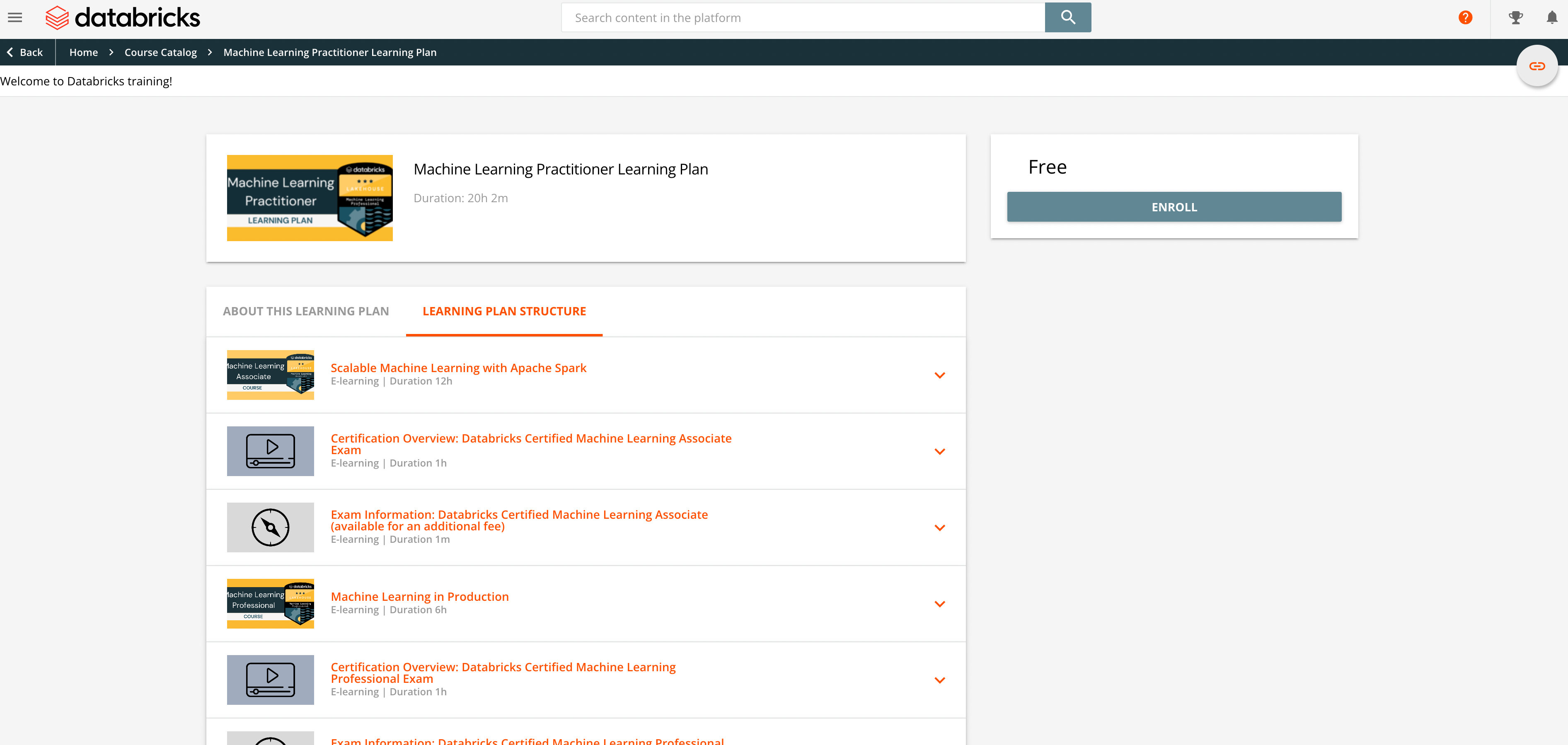This screenshot has height=745, width=1568.
Task: Open the Scalable Machine Learning with Apache Spark course
Action: 458,368
